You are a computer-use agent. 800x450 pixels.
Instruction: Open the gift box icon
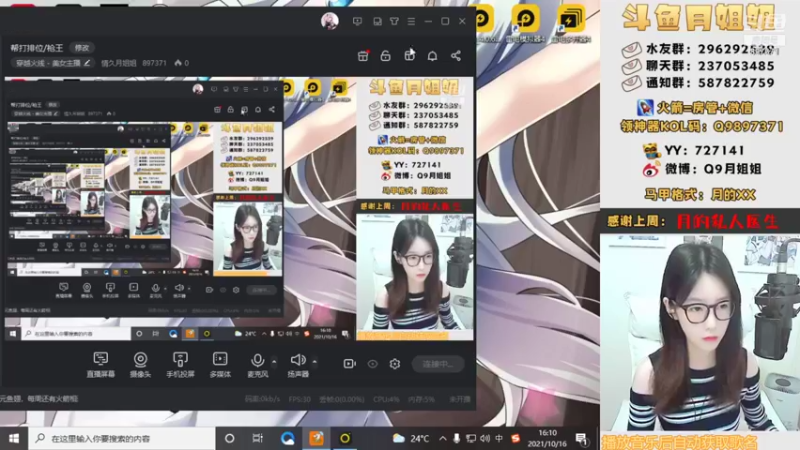click(409, 55)
